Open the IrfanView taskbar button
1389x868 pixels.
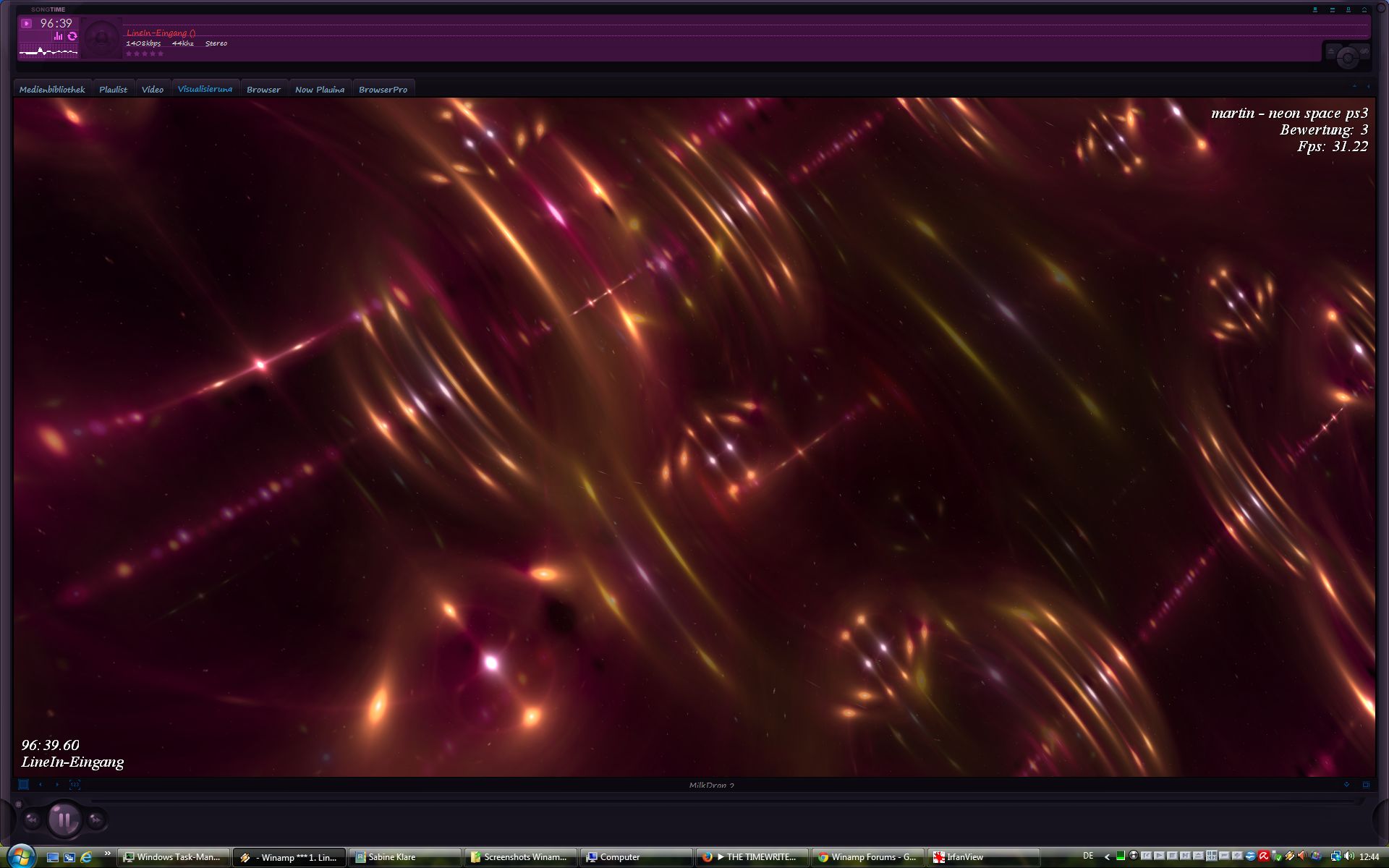click(984, 857)
